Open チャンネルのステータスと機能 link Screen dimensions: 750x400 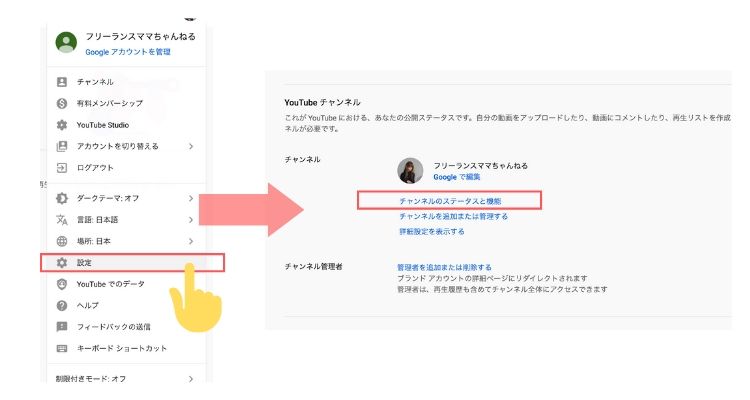tap(450, 201)
